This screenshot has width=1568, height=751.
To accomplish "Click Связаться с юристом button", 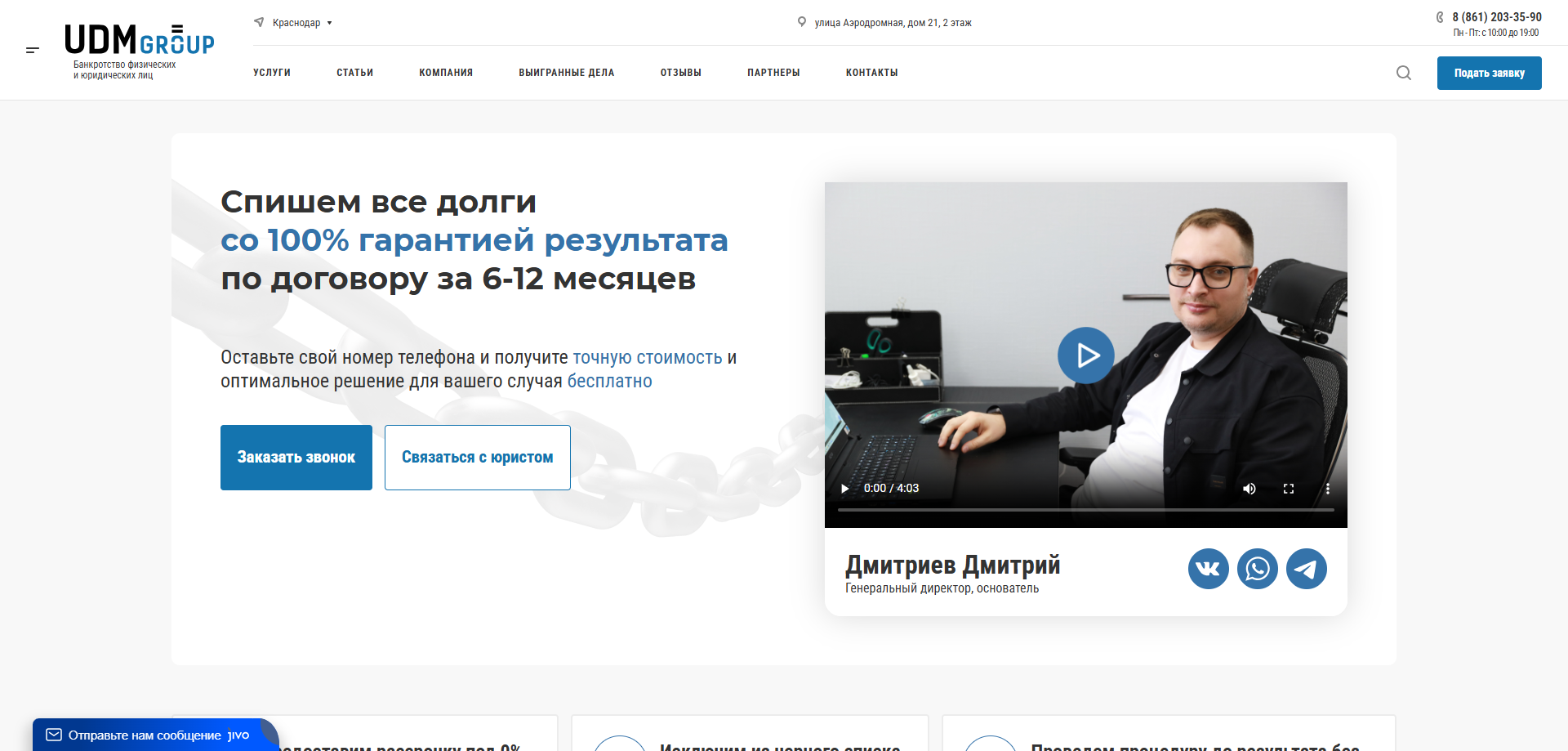I will [478, 458].
